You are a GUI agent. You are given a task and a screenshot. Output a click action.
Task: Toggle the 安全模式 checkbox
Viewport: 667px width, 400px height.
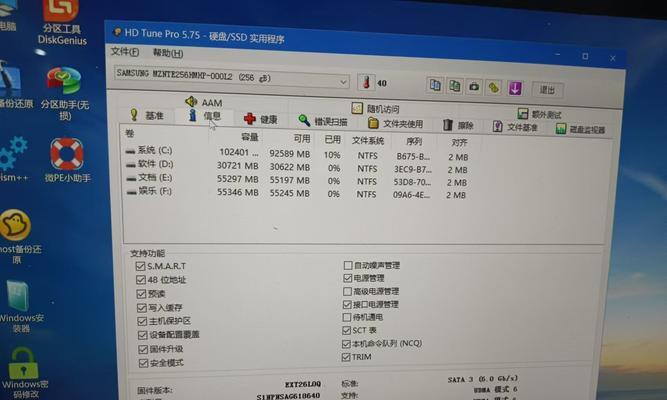[x=143, y=363]
